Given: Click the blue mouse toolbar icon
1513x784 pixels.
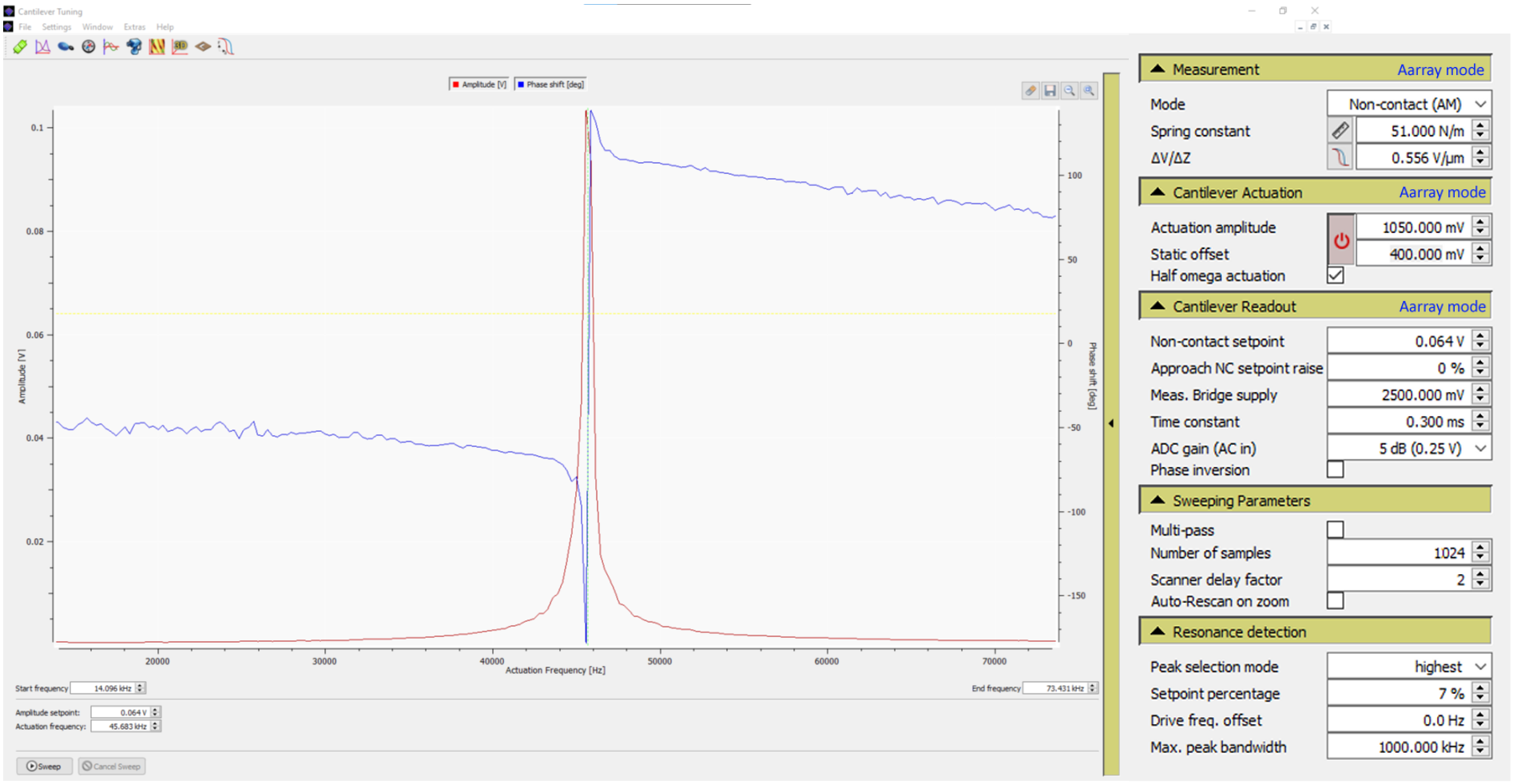Looking at the screenshot, I should [x=66, y=47].
